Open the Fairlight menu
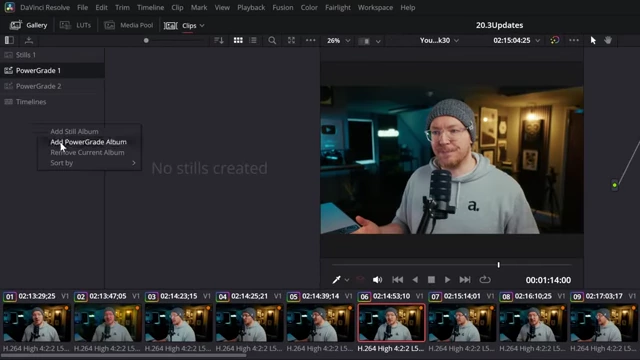640x360 pixels. click(338, 7)
